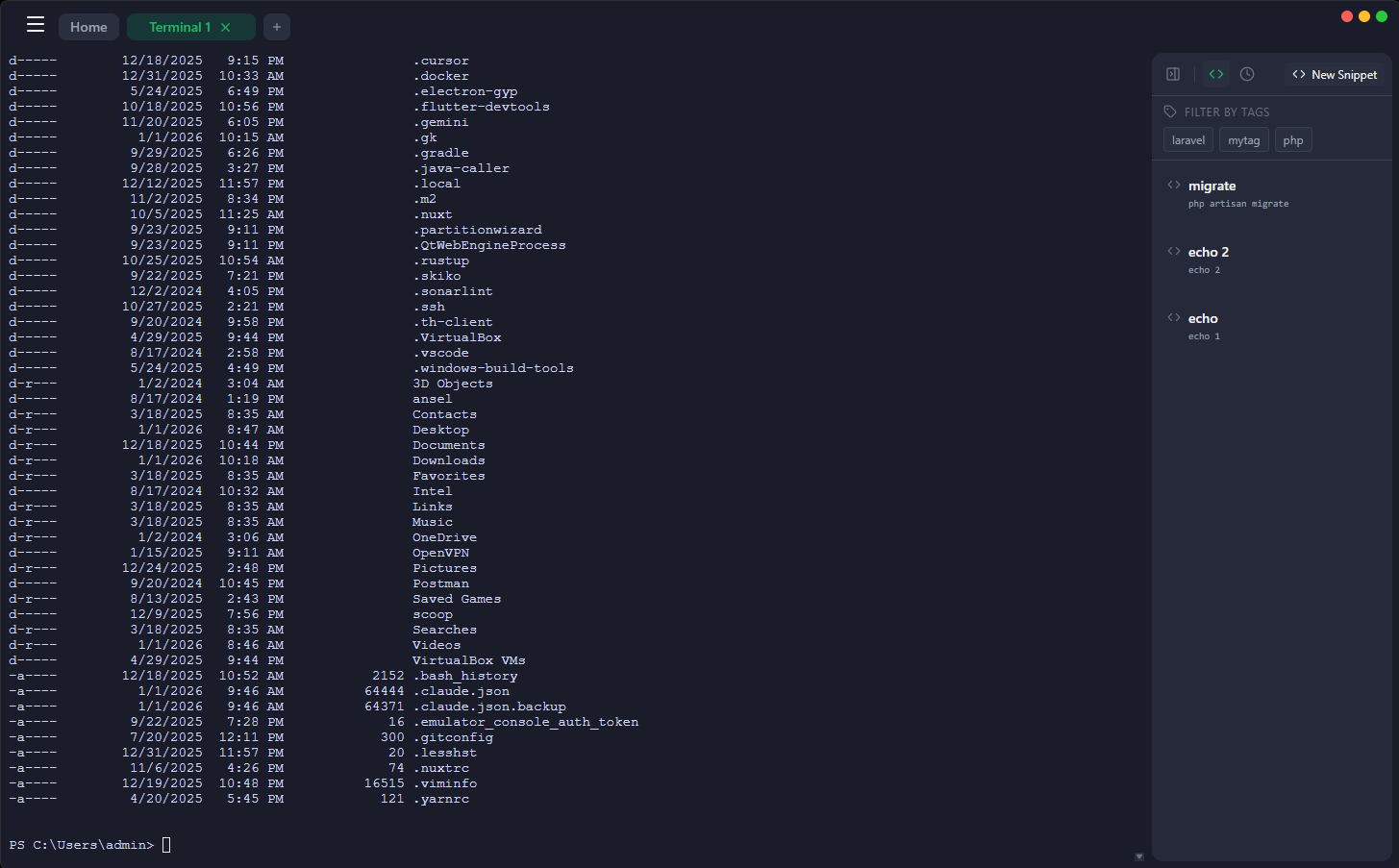Close the Terminal 1 tab
The width and height of the screenshot is (1399, 868).
(x=226, y=26)
